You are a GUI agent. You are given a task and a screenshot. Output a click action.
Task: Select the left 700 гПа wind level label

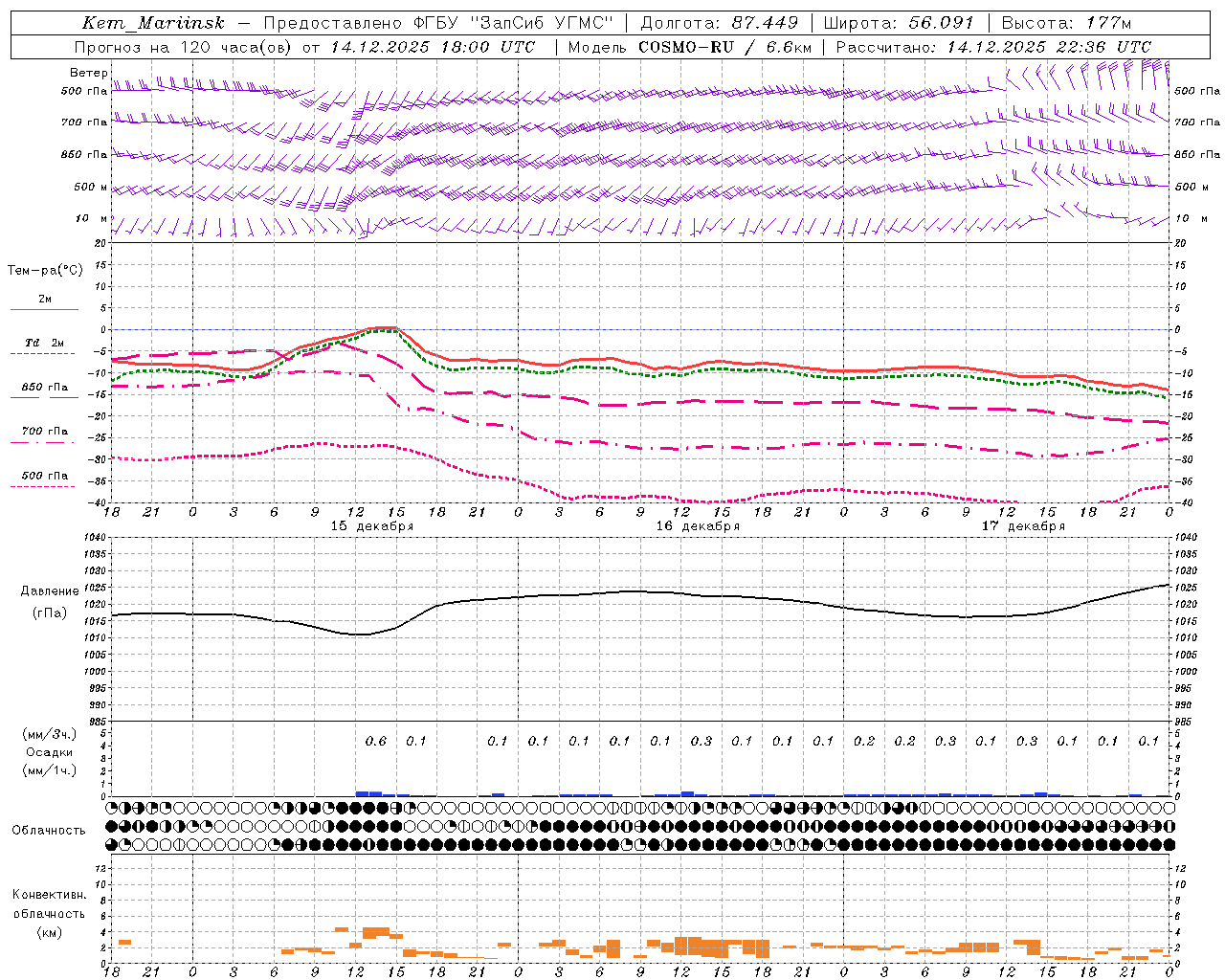84,122
